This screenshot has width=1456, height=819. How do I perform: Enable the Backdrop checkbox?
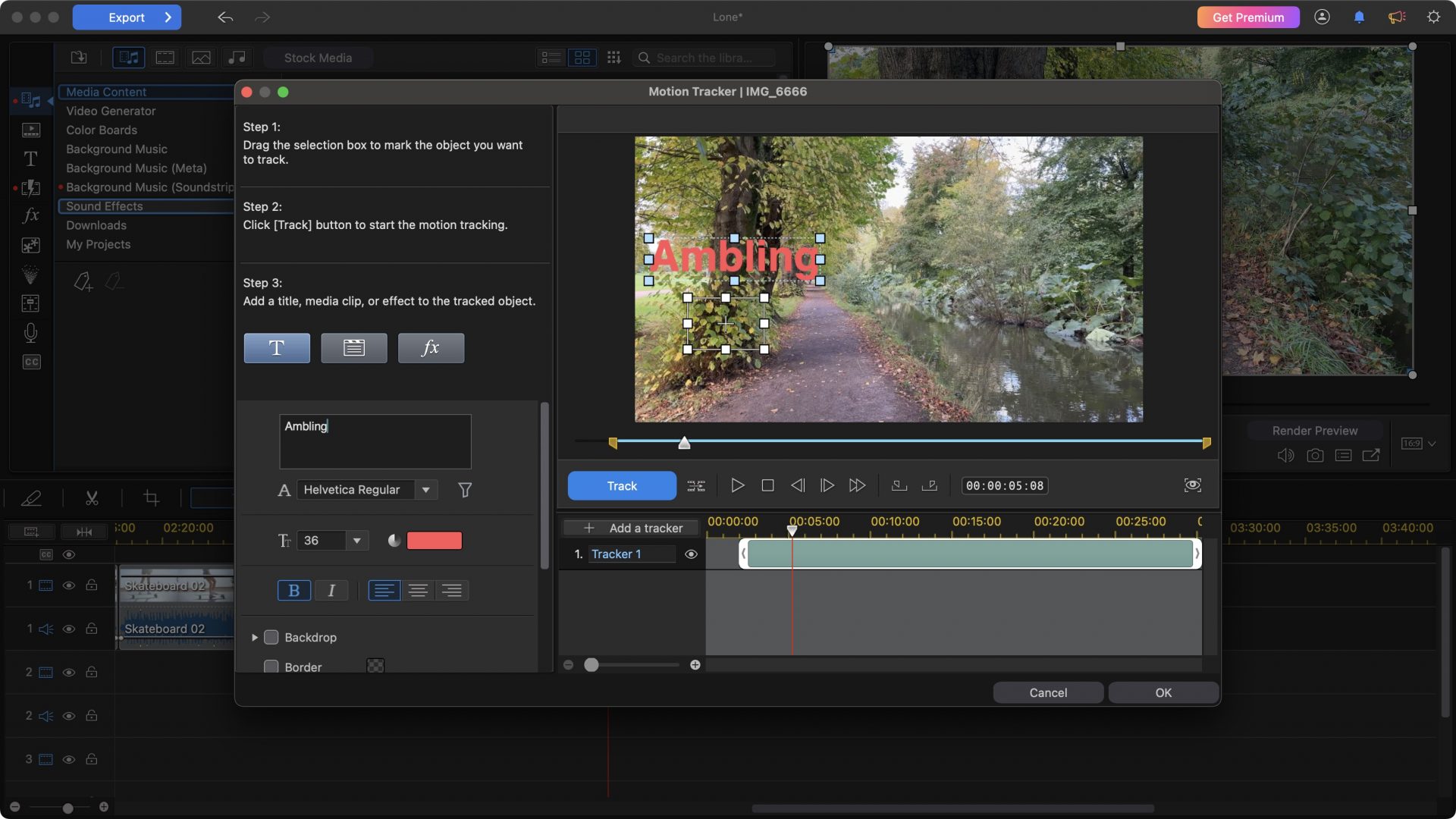click(x=271, y=638)
